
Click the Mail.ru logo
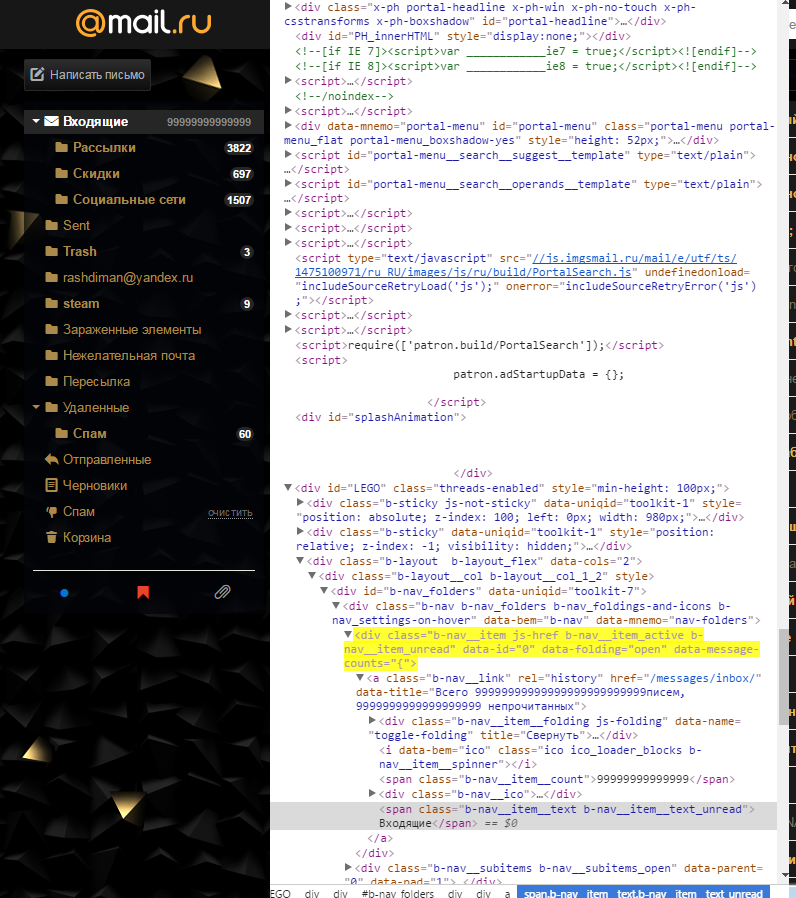click(x=143, y=23)
